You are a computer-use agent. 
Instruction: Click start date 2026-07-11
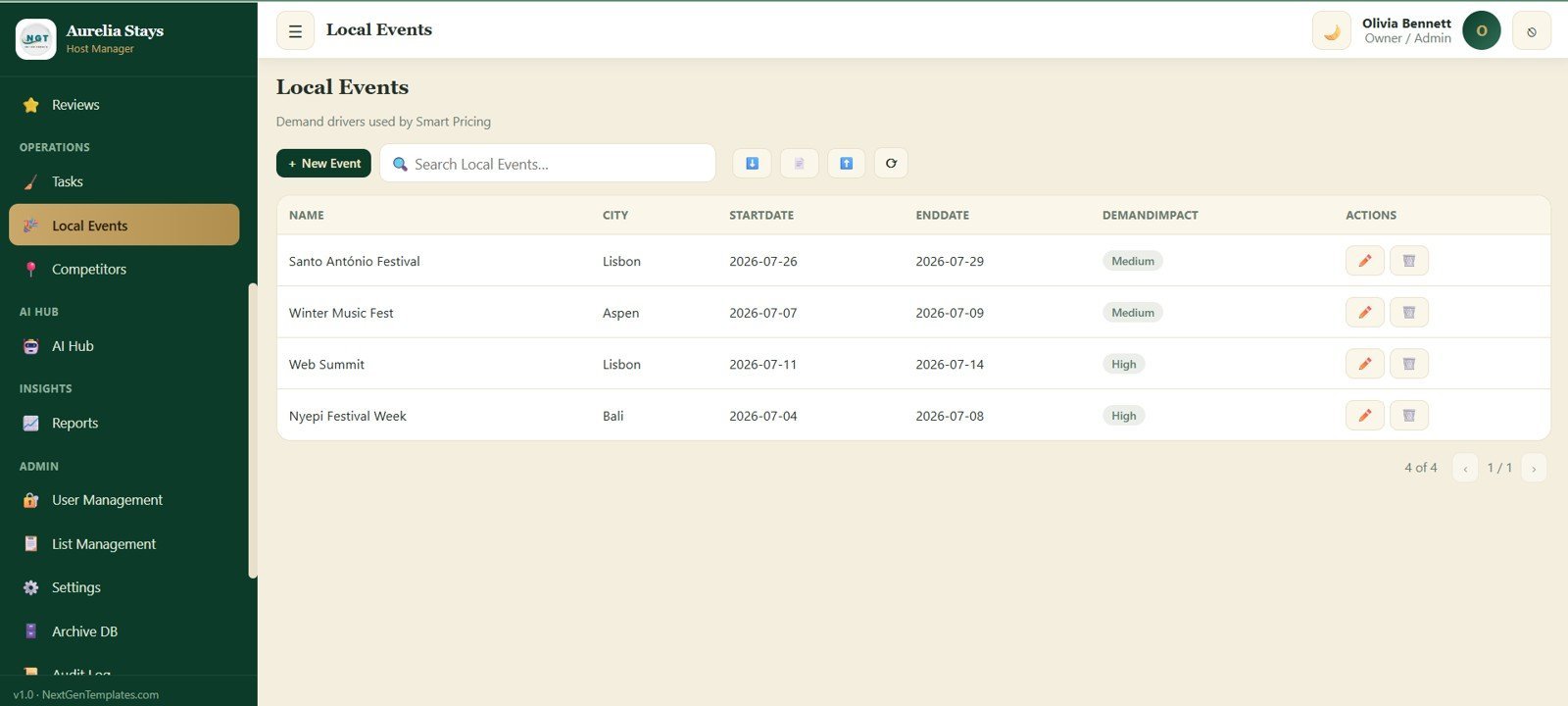(763, 364)
